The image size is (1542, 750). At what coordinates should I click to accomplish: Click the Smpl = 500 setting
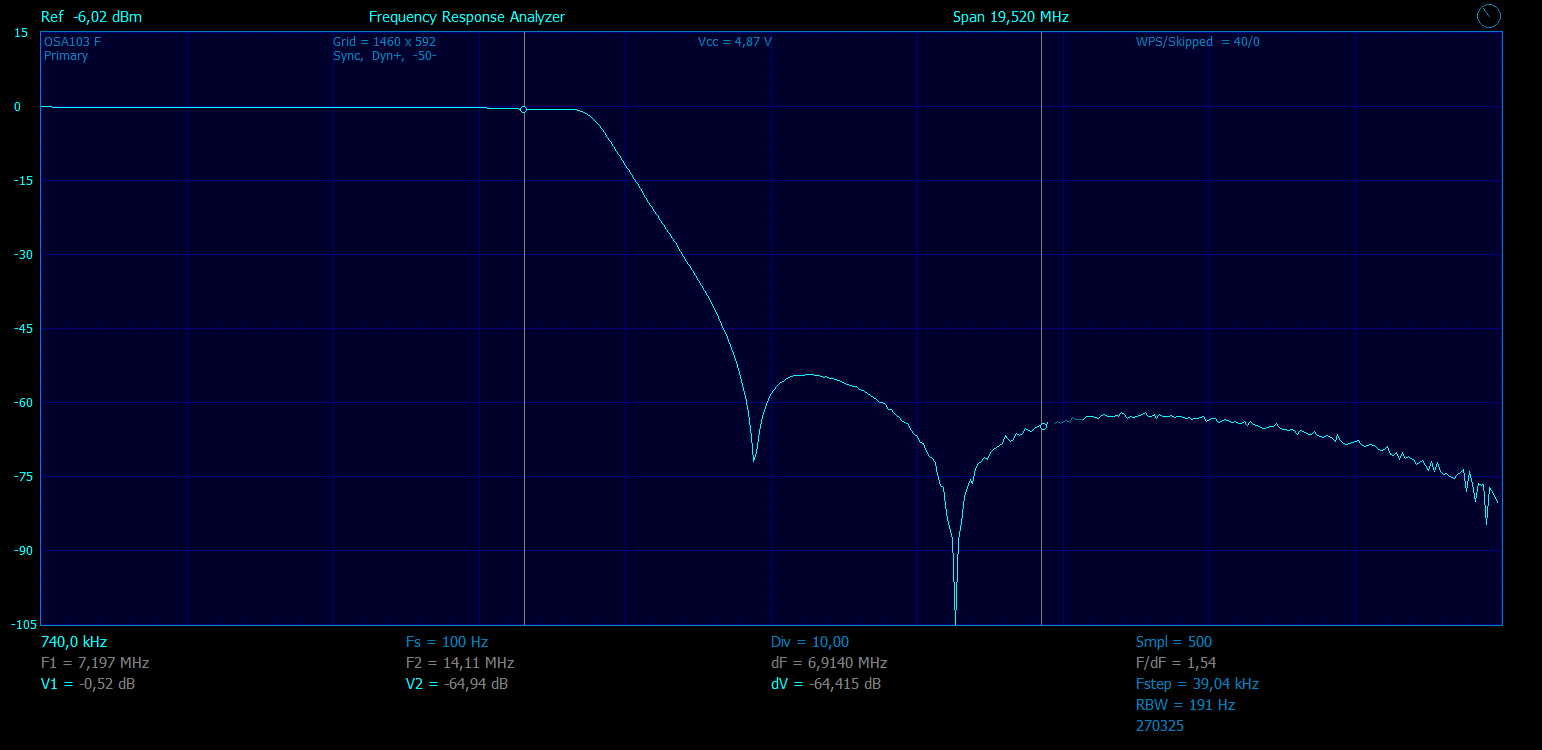[1174, 642]
